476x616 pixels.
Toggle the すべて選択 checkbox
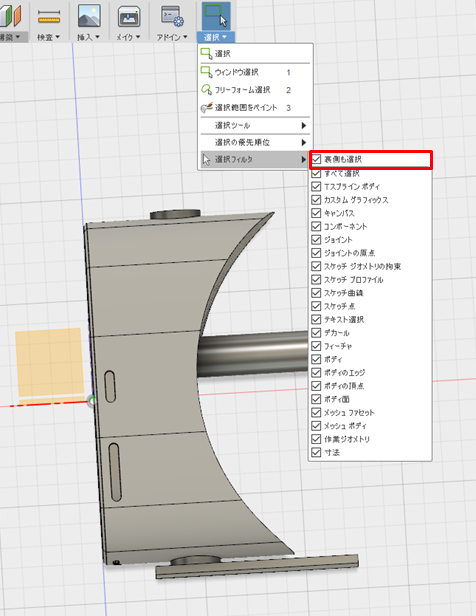pos(316,173)
